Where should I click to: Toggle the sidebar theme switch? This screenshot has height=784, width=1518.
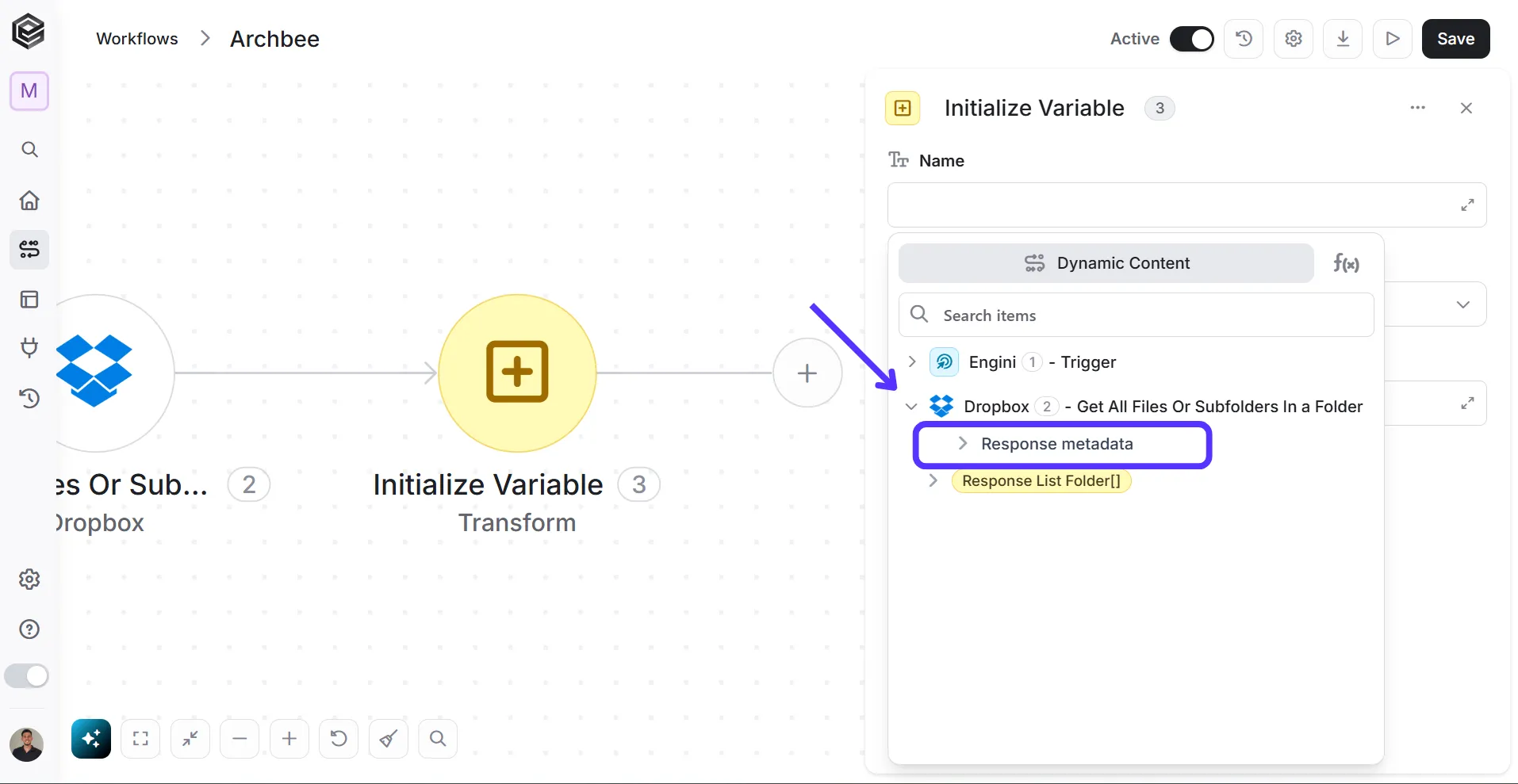[x=27, y=676]
